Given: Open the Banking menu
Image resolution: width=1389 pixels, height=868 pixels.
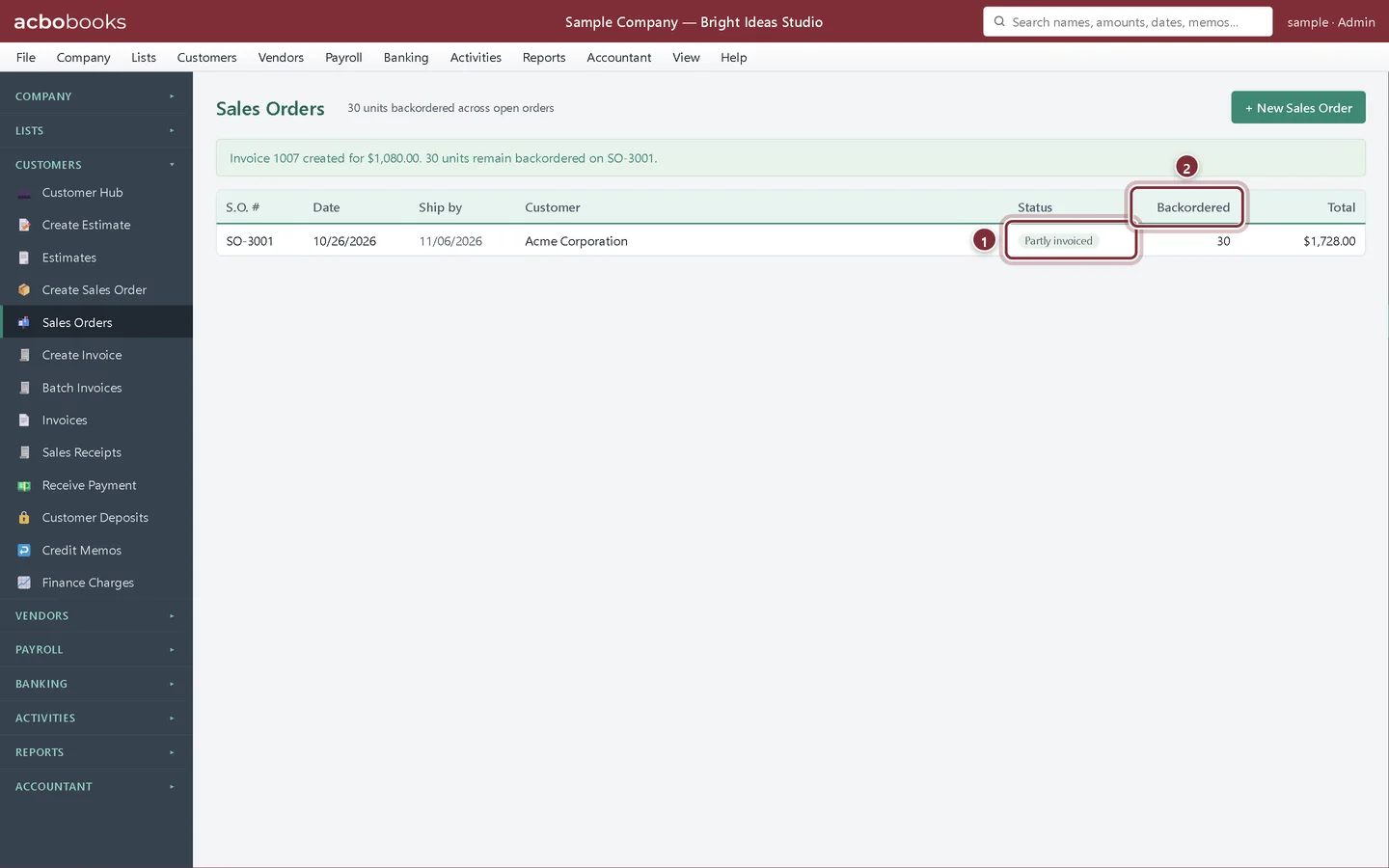Looking at the screenshot, I should (x=406, y=57).
